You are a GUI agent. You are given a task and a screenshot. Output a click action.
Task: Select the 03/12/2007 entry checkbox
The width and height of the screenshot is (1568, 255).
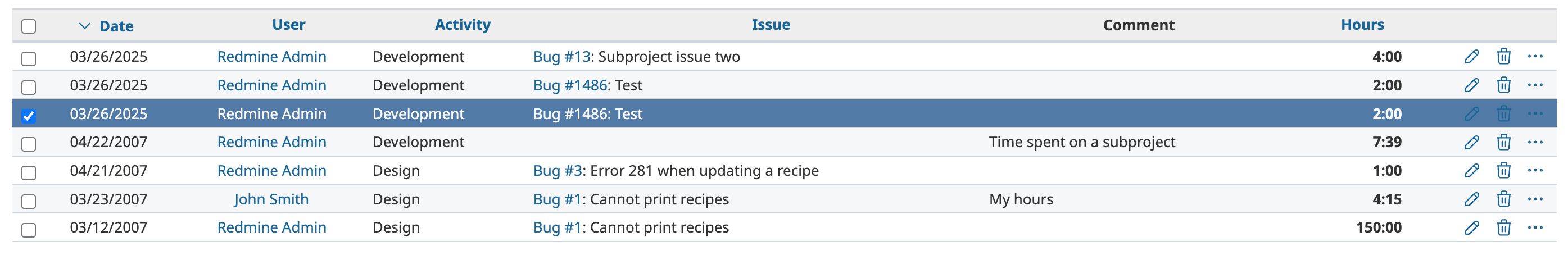click(x=29, y=230)
